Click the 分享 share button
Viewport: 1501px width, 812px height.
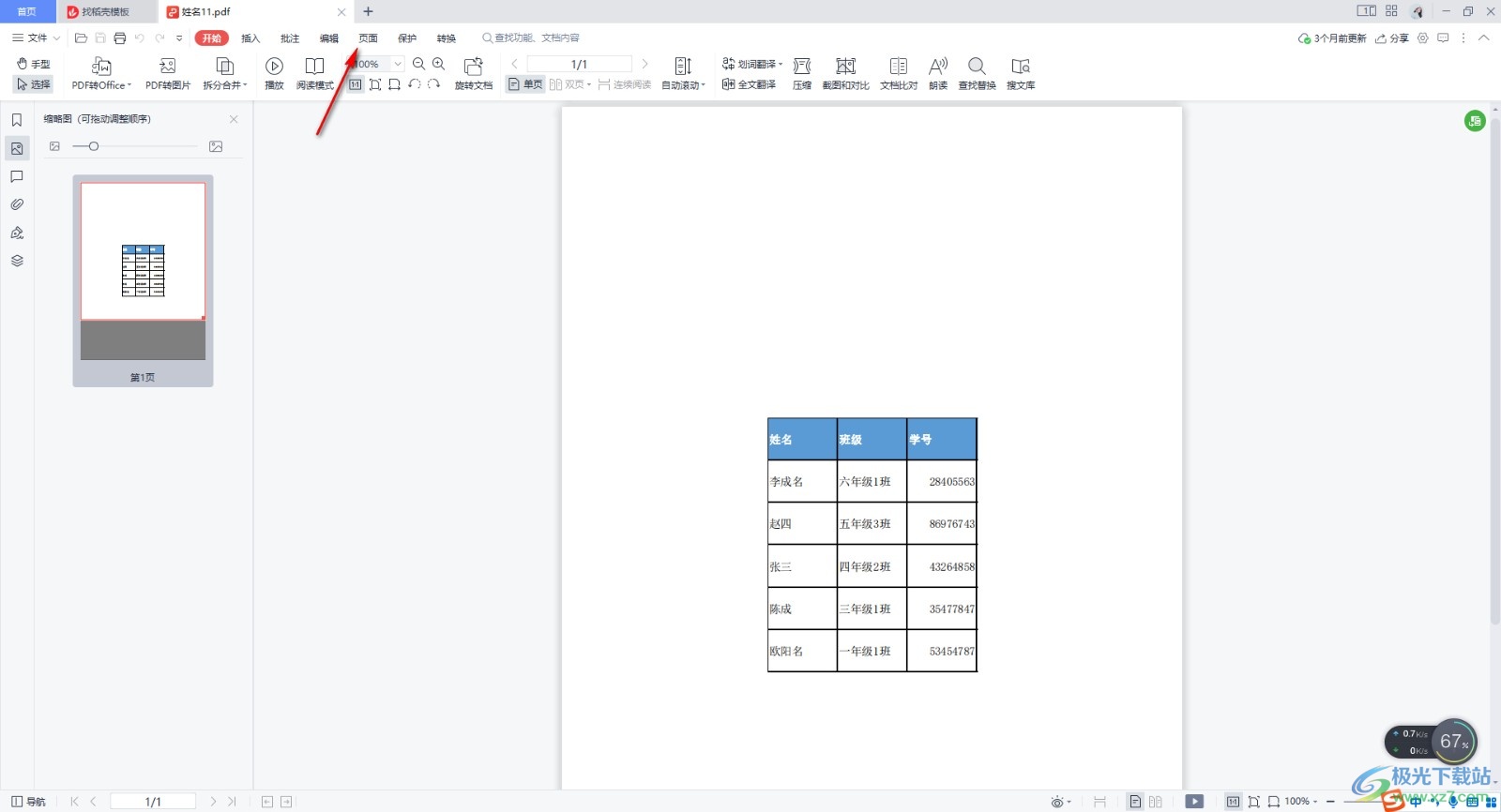[x=1392, y=38]
